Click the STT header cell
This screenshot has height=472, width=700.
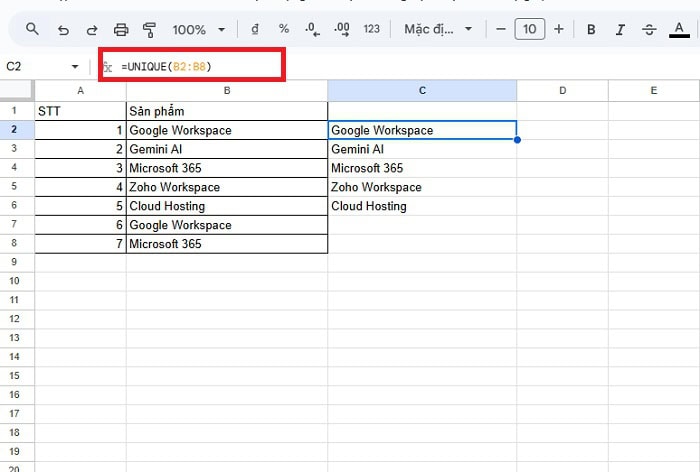pyautogui.click(x=80, y=111)
